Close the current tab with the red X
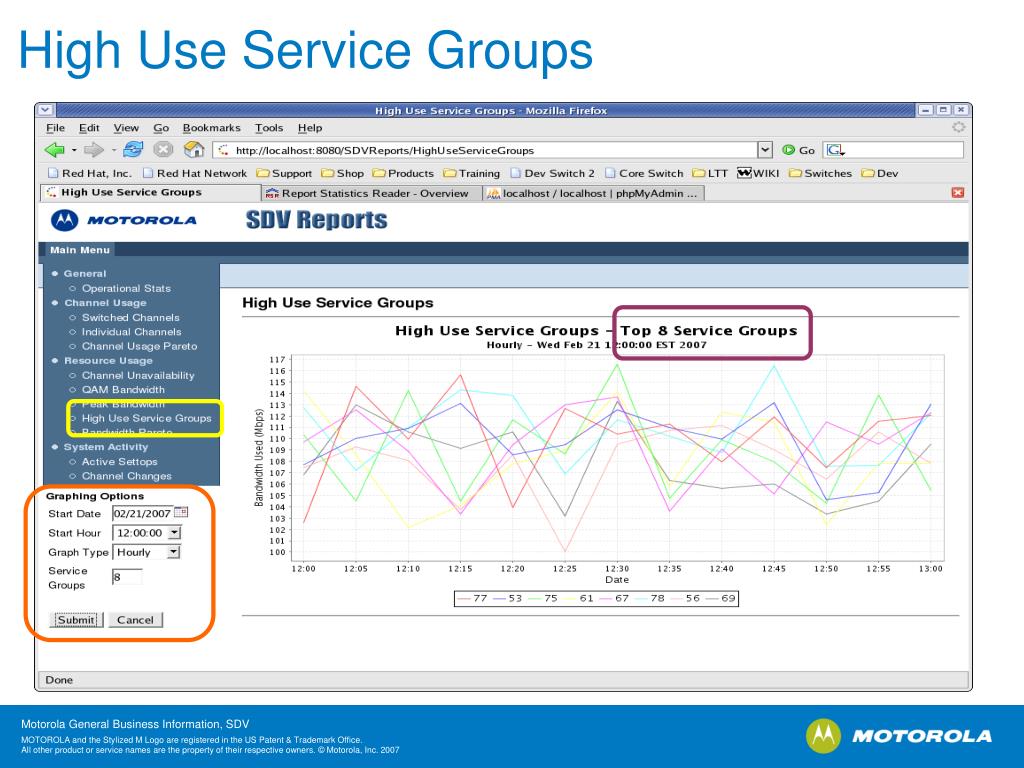This screenshot has height=768, width=1024. coord(957,193)
